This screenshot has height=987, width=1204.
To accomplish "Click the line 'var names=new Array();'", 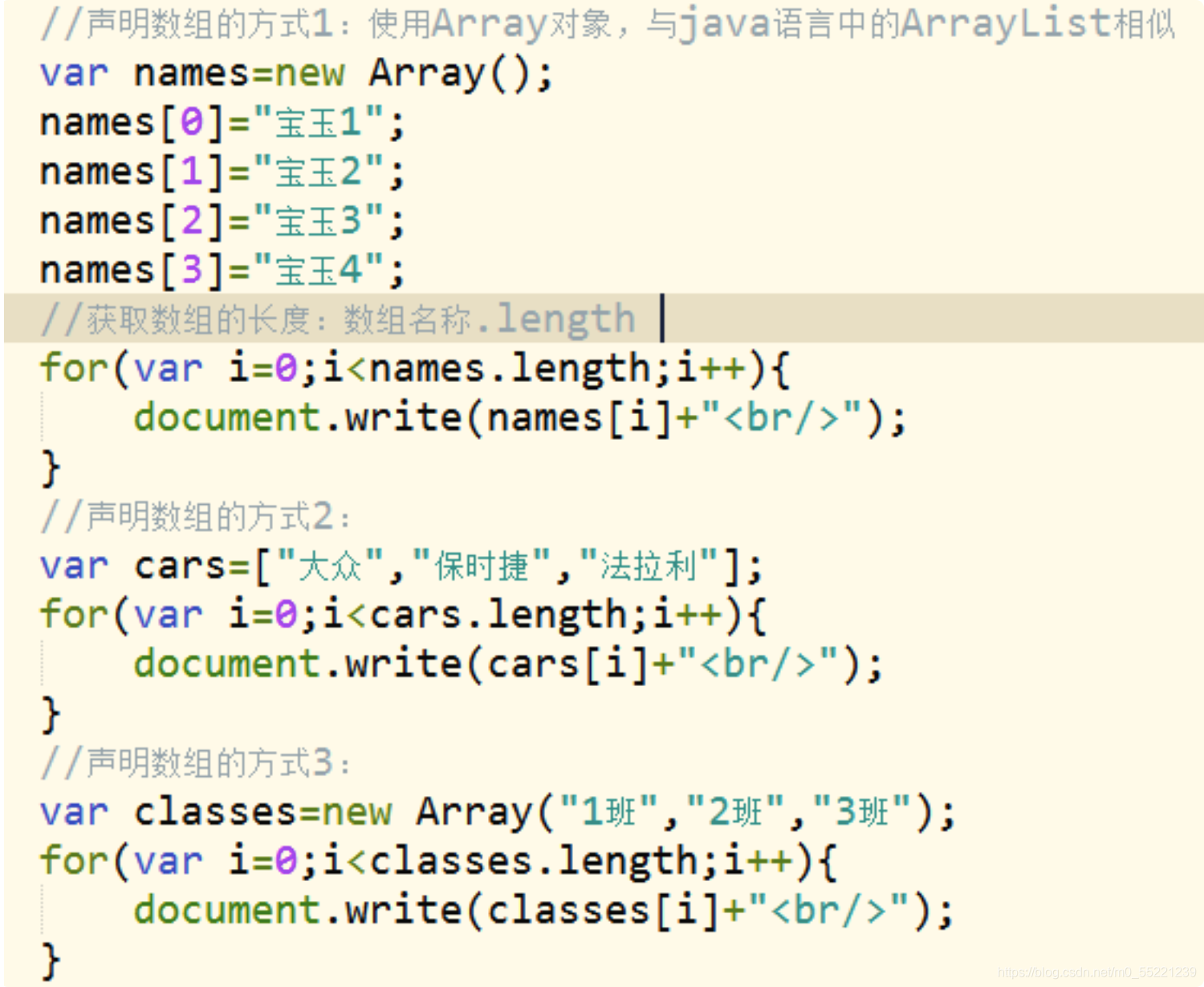I will 296,74.
